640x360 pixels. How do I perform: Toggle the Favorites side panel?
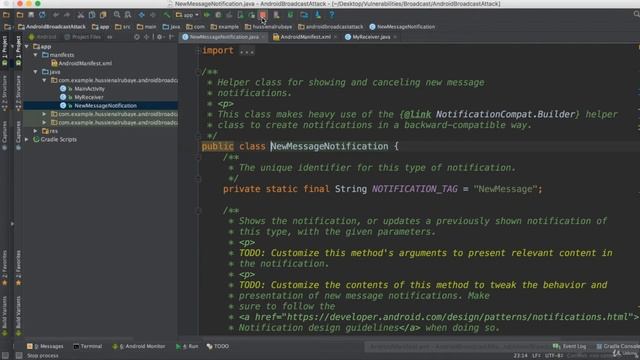coord(18,268)
